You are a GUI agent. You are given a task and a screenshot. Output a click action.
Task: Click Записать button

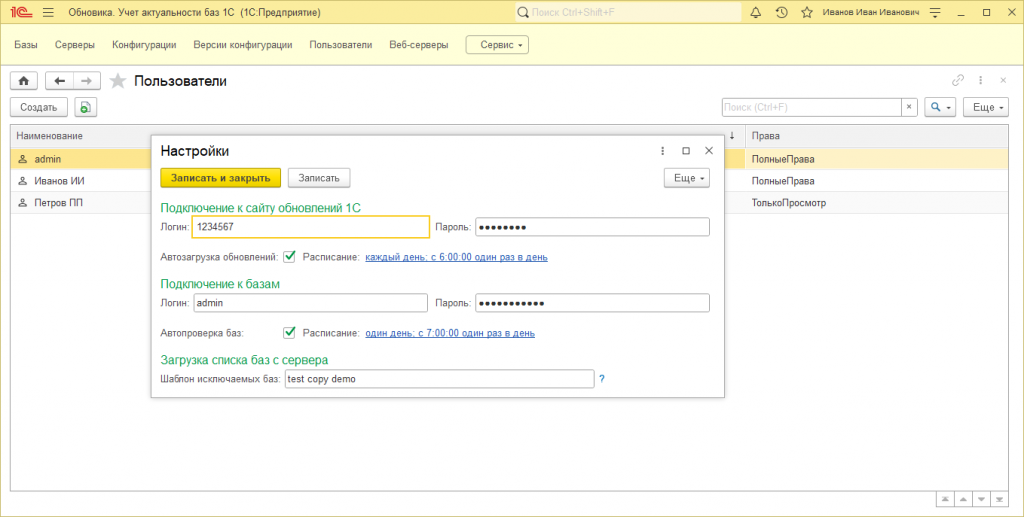coord(319,178)
